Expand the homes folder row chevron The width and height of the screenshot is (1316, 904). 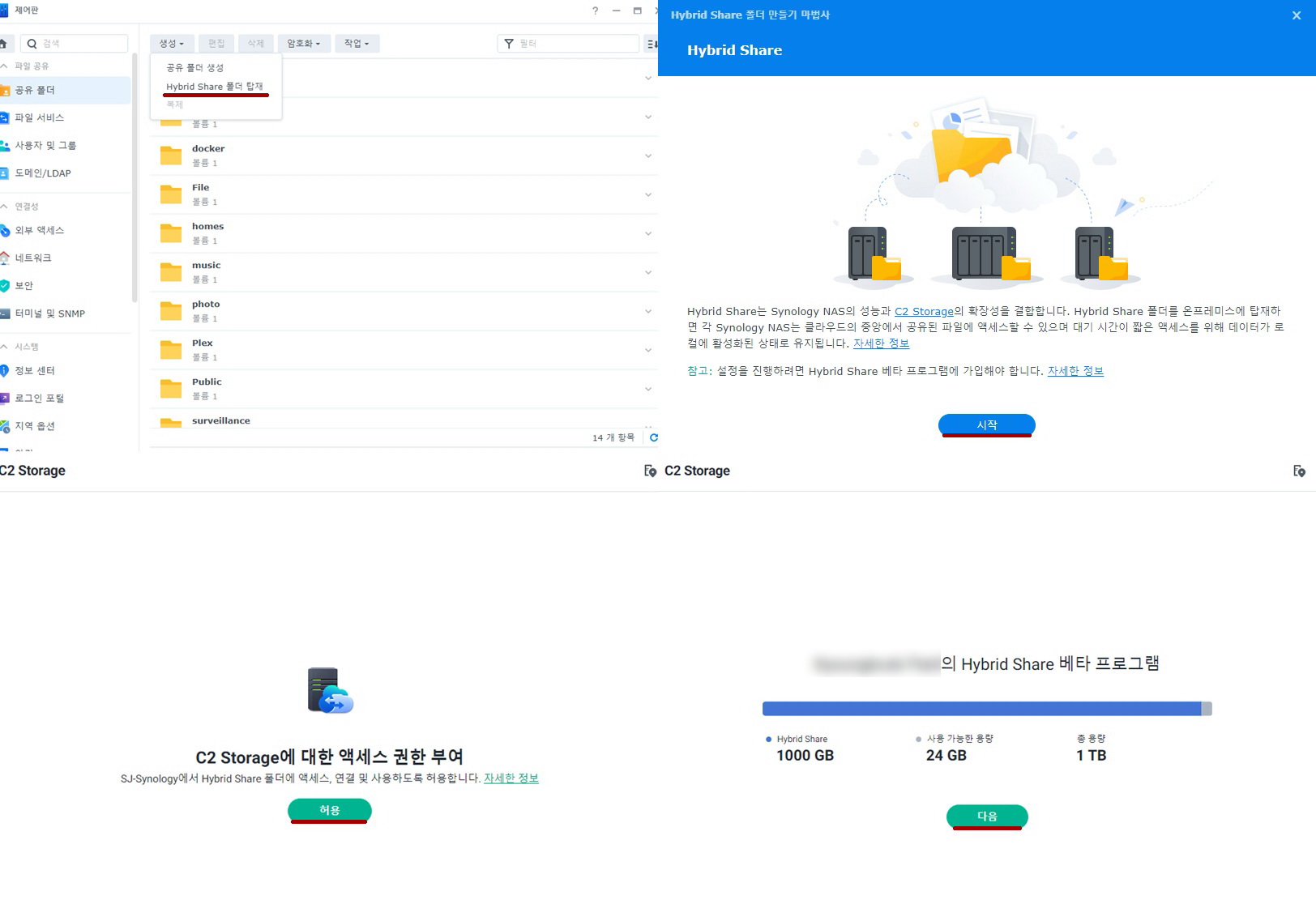coord(648,233)
